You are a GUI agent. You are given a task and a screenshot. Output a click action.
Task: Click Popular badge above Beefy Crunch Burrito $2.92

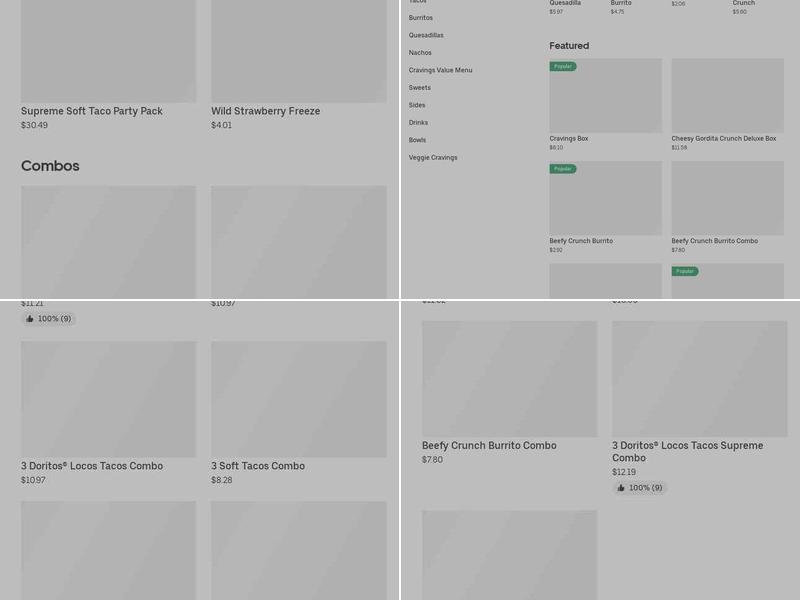point(563,169)
